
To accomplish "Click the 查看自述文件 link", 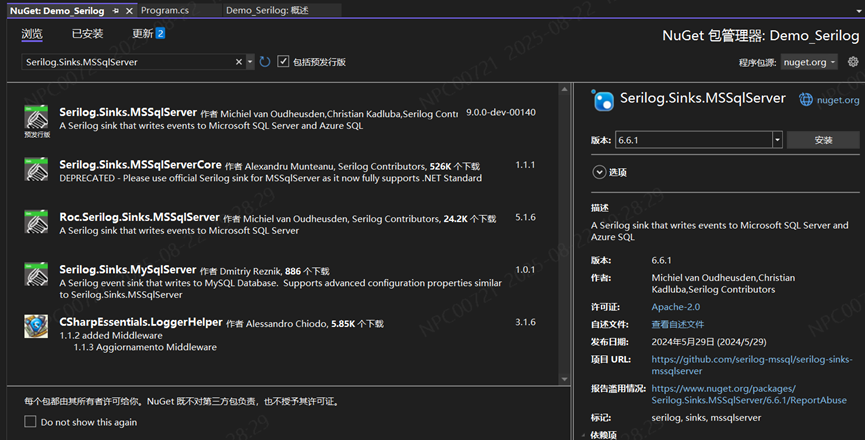I will coord(677,324).
